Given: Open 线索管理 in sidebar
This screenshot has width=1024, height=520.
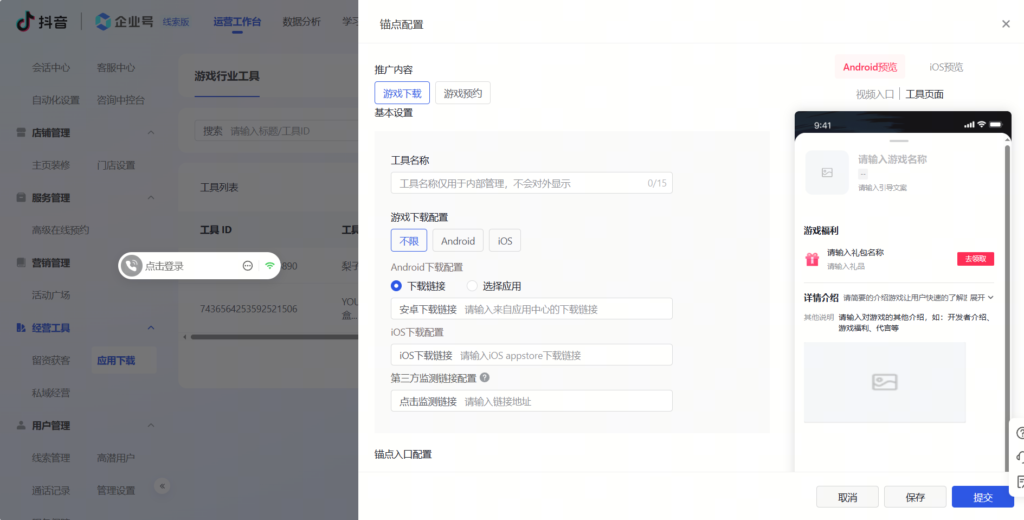Looking at the screenshot, I should (x=51, y=458).
